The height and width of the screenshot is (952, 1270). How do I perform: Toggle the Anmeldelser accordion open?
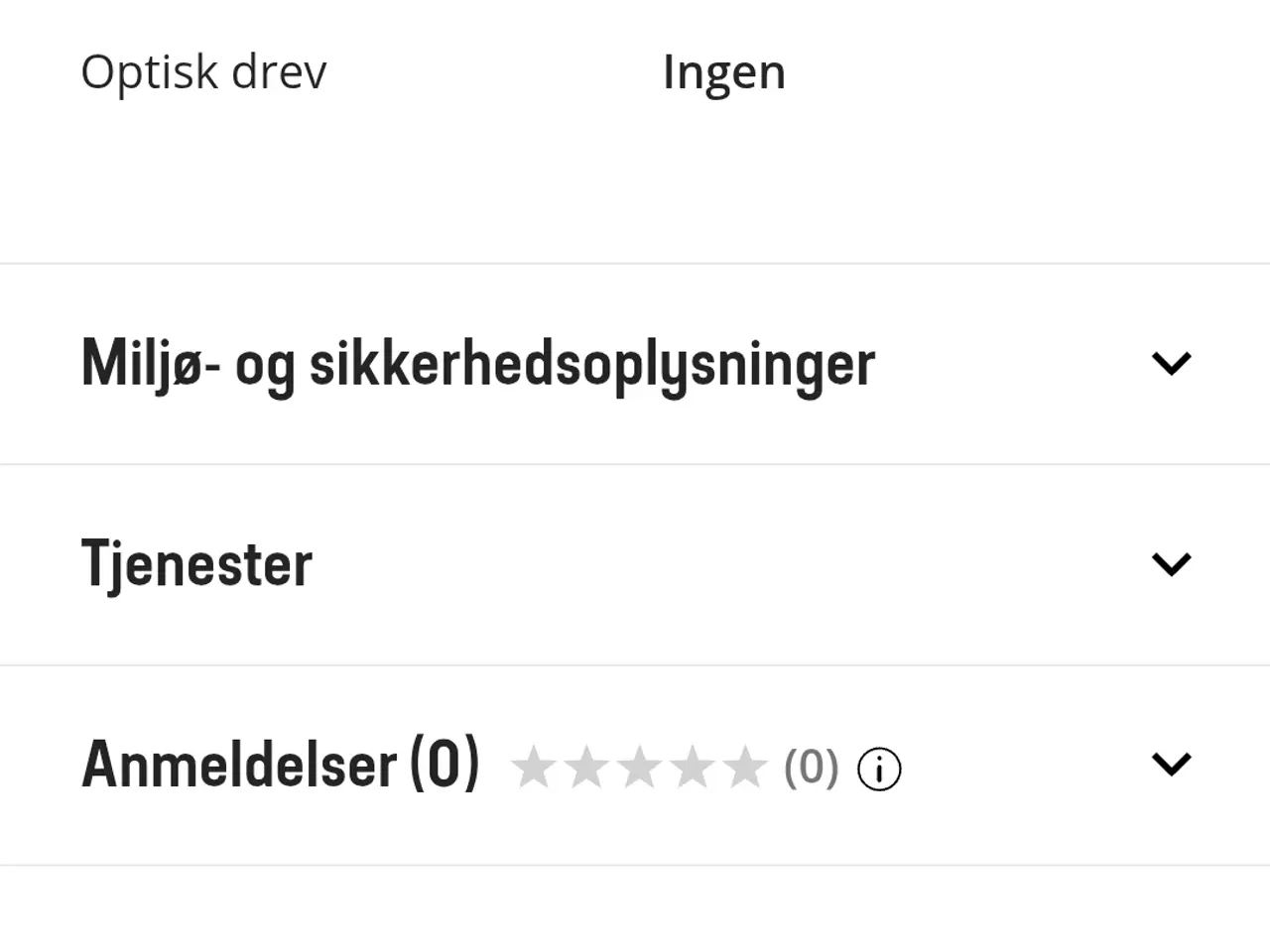click(x=635, y=765)
